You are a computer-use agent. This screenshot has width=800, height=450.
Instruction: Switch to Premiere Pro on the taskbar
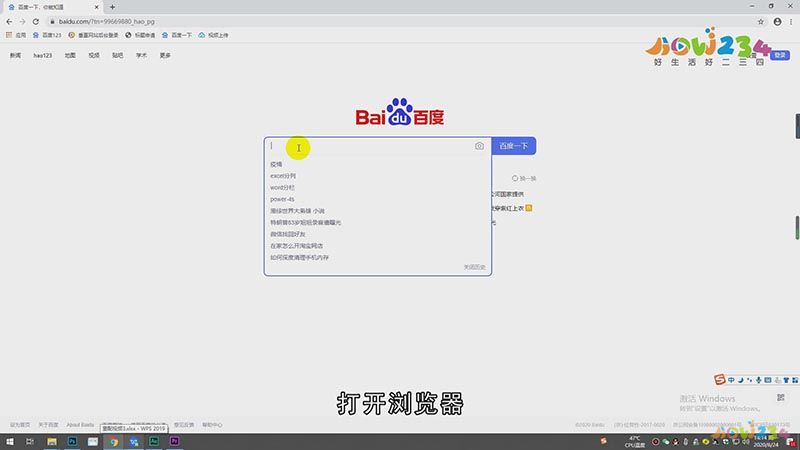pyautogui.click(x=174, y=441)
